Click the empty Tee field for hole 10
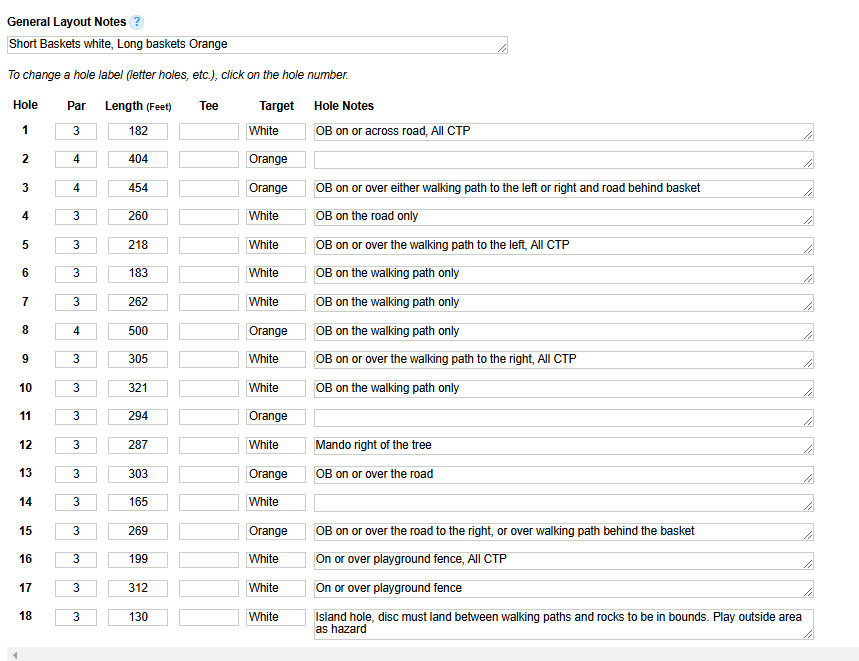 point(209,388)
